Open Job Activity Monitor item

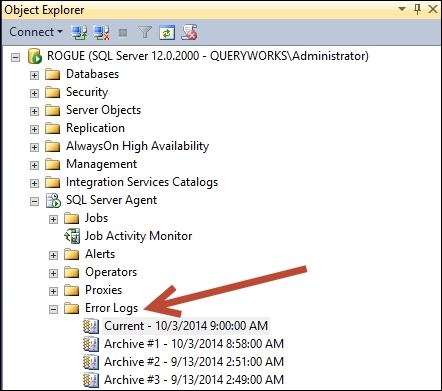click(x=138, y=236)
